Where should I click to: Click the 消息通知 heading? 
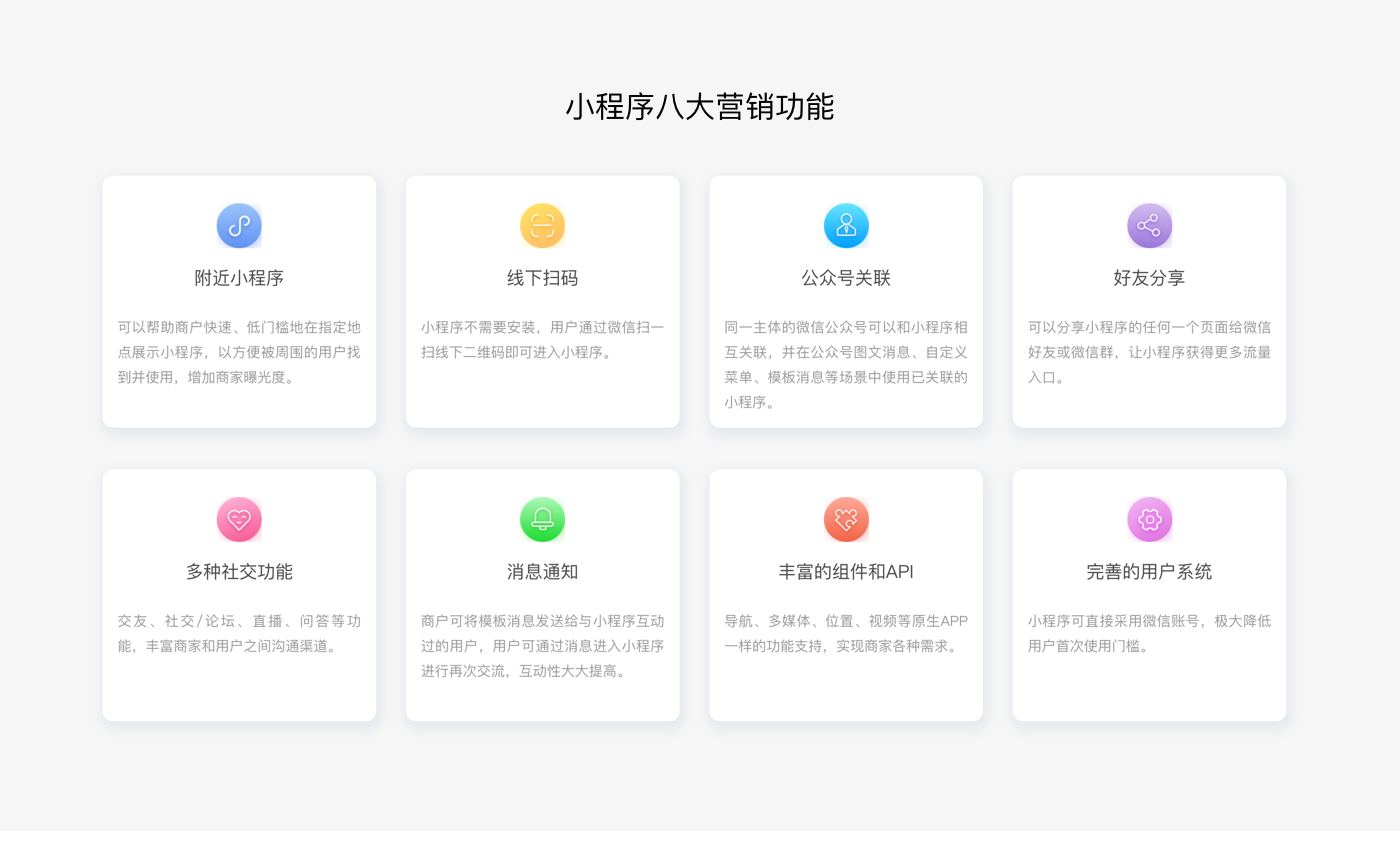click(x=542, y=572)
